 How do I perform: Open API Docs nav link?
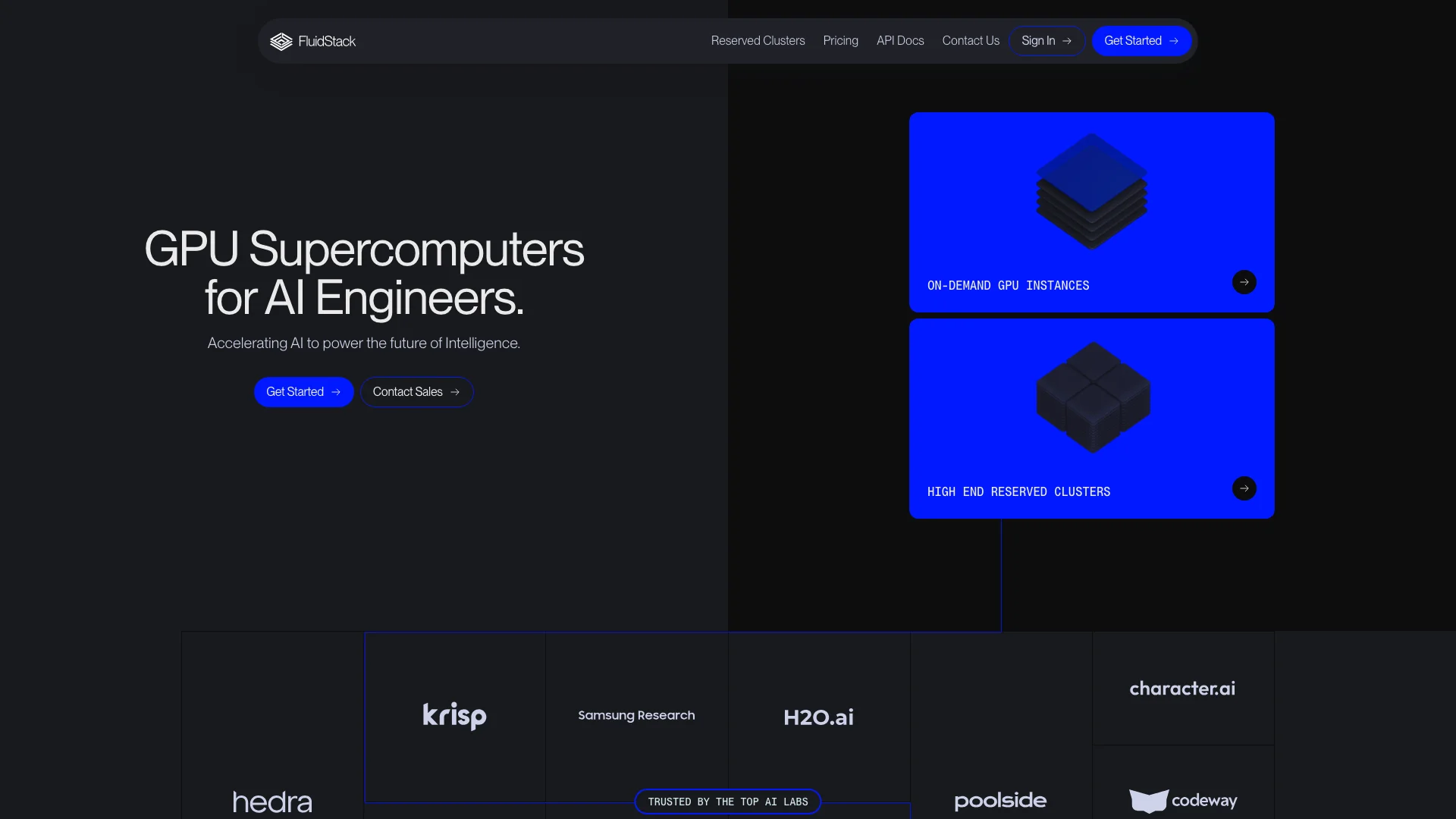click(x=900, y=41)
